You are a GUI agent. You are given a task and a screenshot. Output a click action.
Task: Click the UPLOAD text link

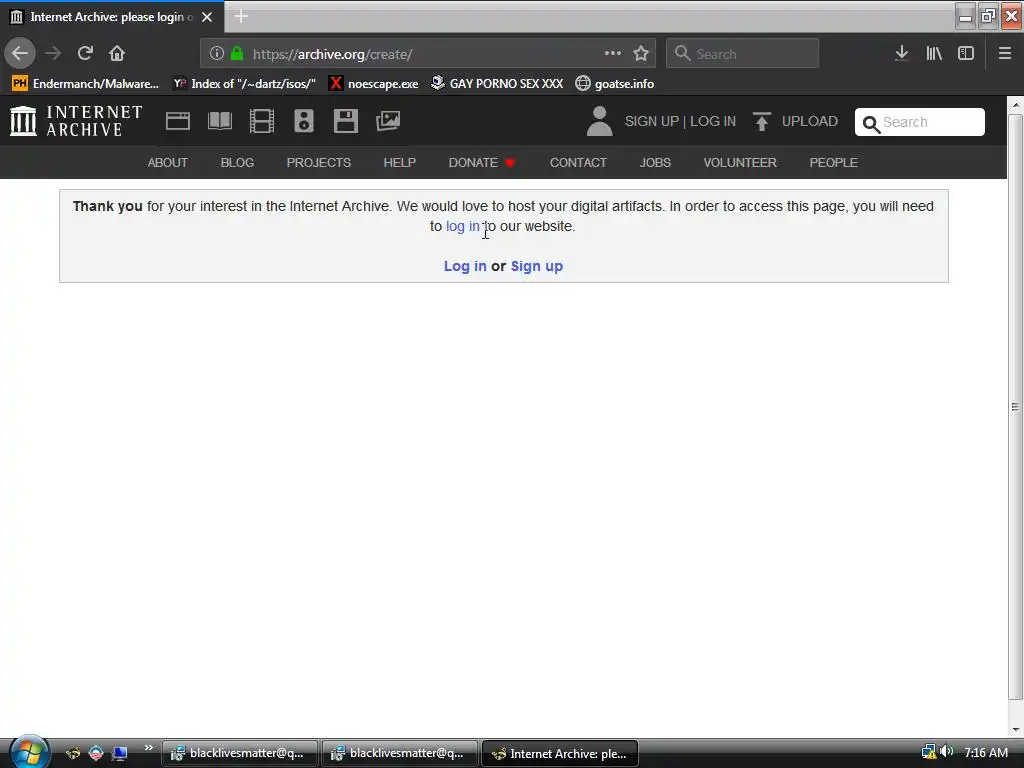pyautogui.click(x=810, y=121)
